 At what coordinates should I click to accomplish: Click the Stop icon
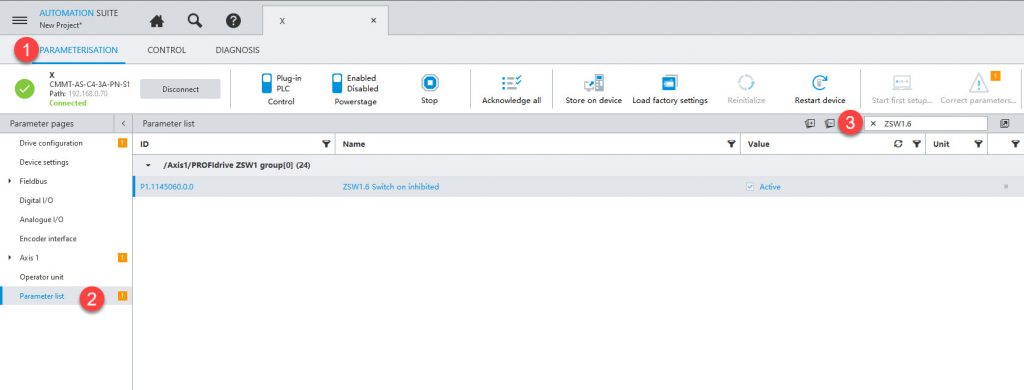430,83
